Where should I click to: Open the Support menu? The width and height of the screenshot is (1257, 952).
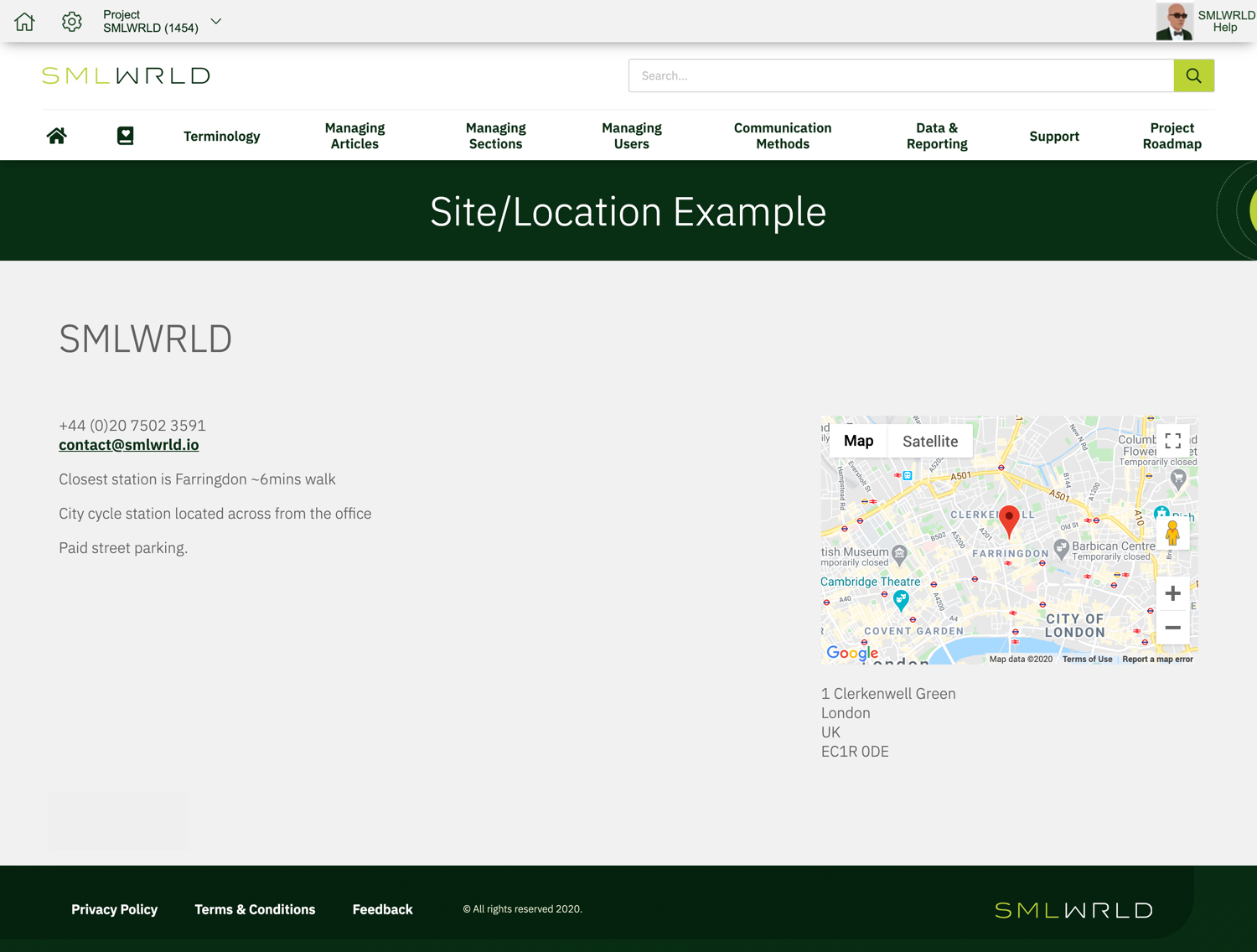coord(1054,136)
